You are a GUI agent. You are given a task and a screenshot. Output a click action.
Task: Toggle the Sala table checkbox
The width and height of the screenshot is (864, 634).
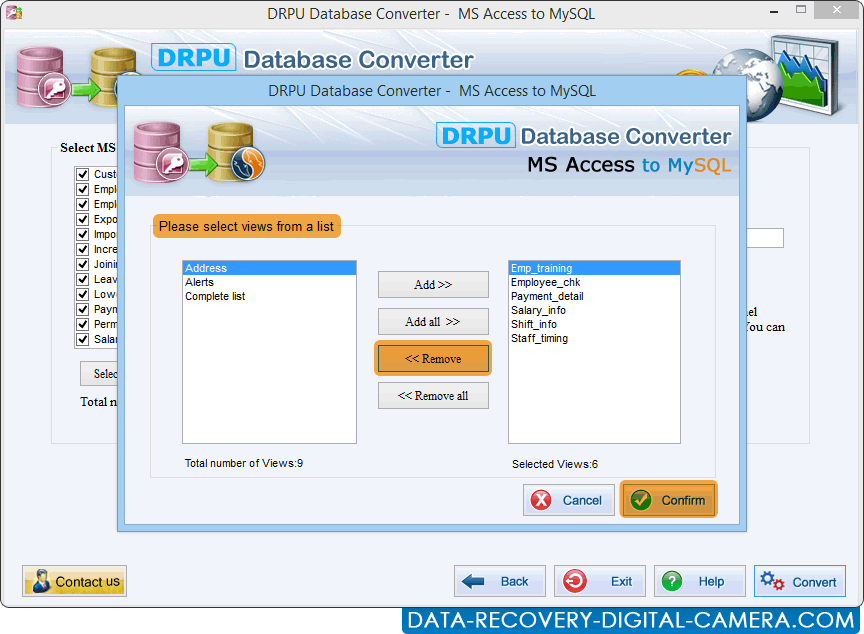pos(83,339)
